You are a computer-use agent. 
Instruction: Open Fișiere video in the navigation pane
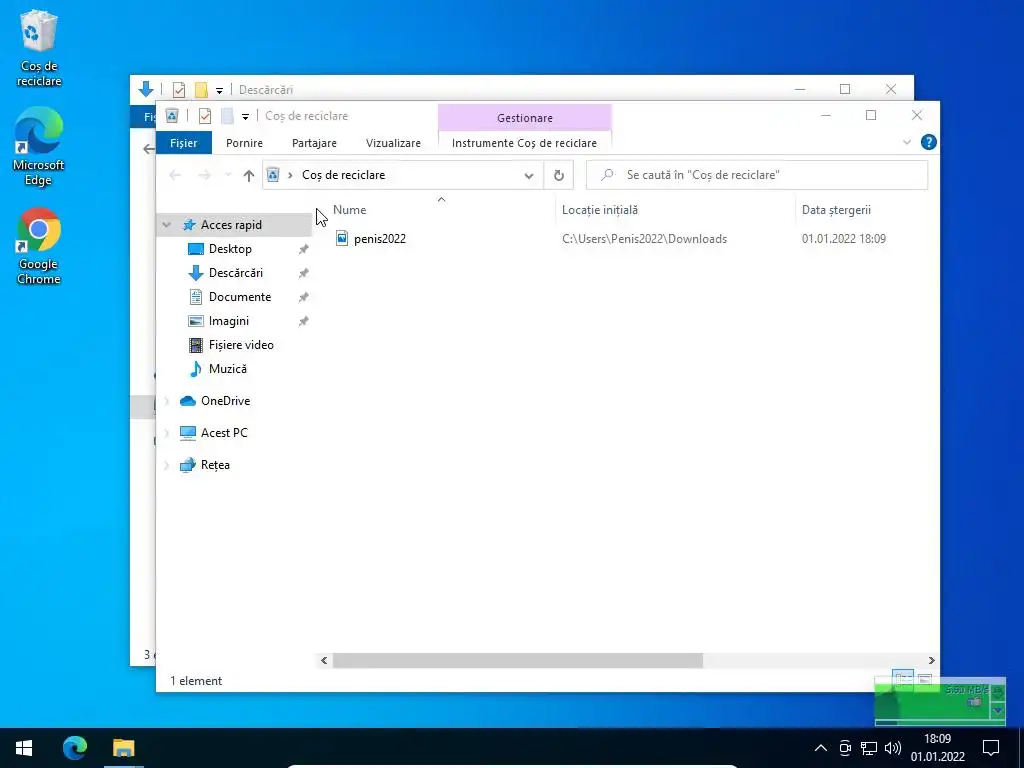(241, 345)
